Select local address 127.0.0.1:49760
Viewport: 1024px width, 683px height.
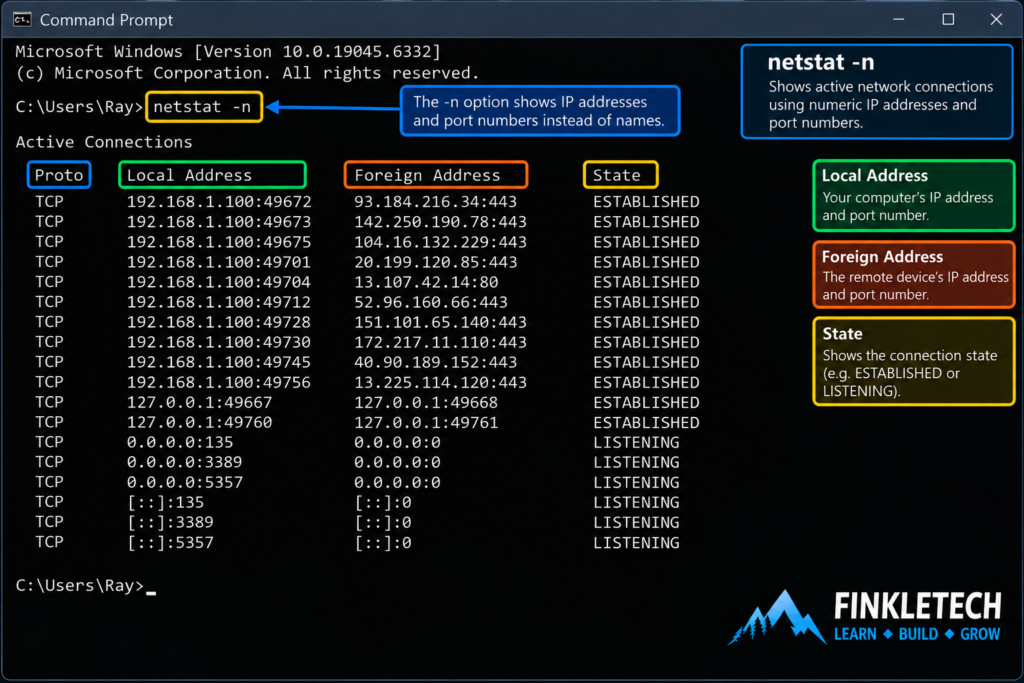pos(199,422)
